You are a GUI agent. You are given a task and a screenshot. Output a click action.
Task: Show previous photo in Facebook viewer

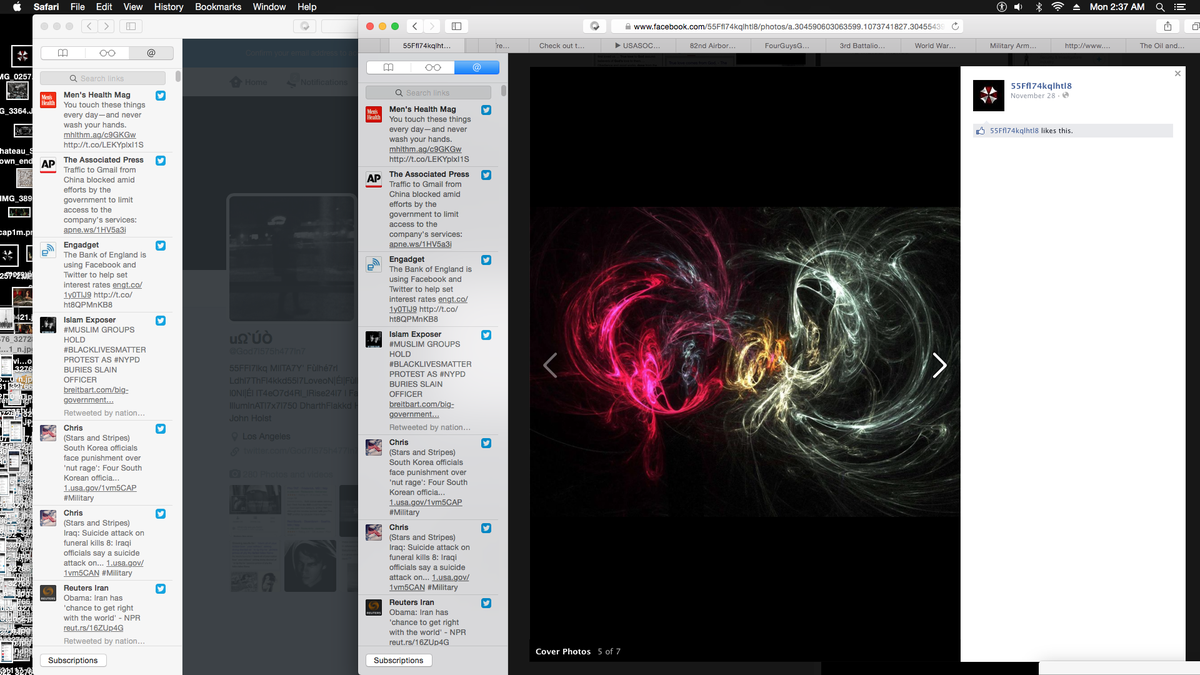550,365
